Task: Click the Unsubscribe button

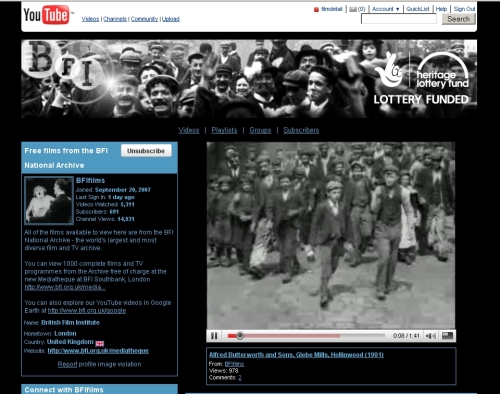Action: (x=146, y=151)
